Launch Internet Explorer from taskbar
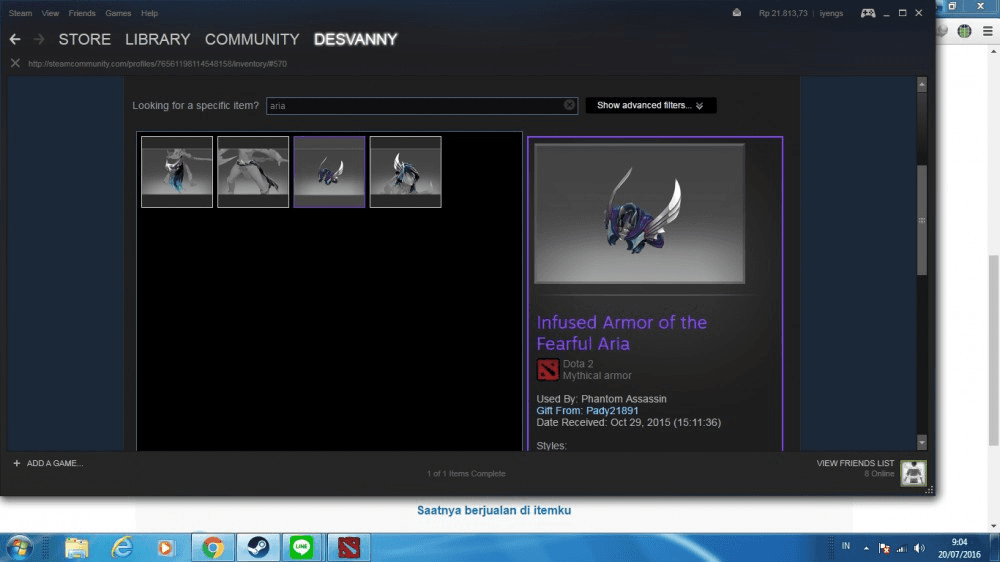The image size is (1000, 562). (122, 547)
